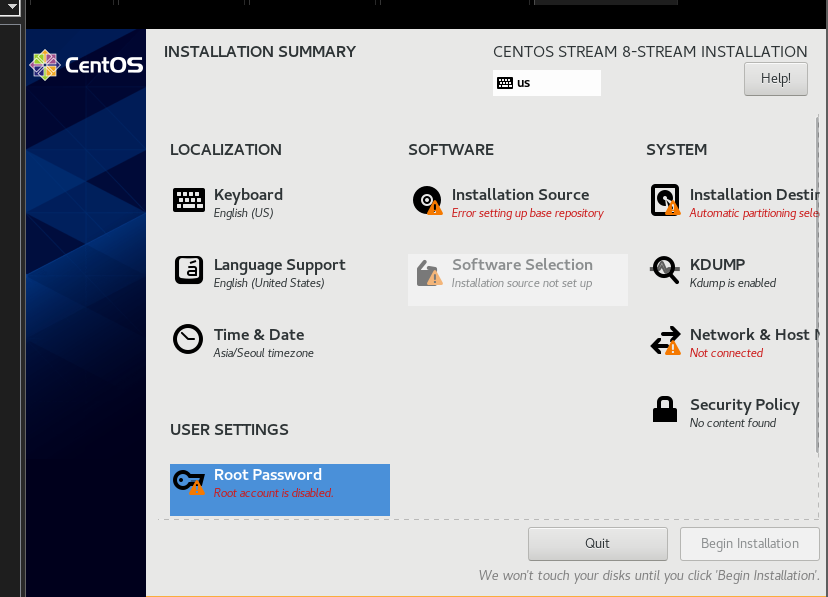828x597 pixels.
Task: Click the Help! button
Action: (x=776, y=79)
